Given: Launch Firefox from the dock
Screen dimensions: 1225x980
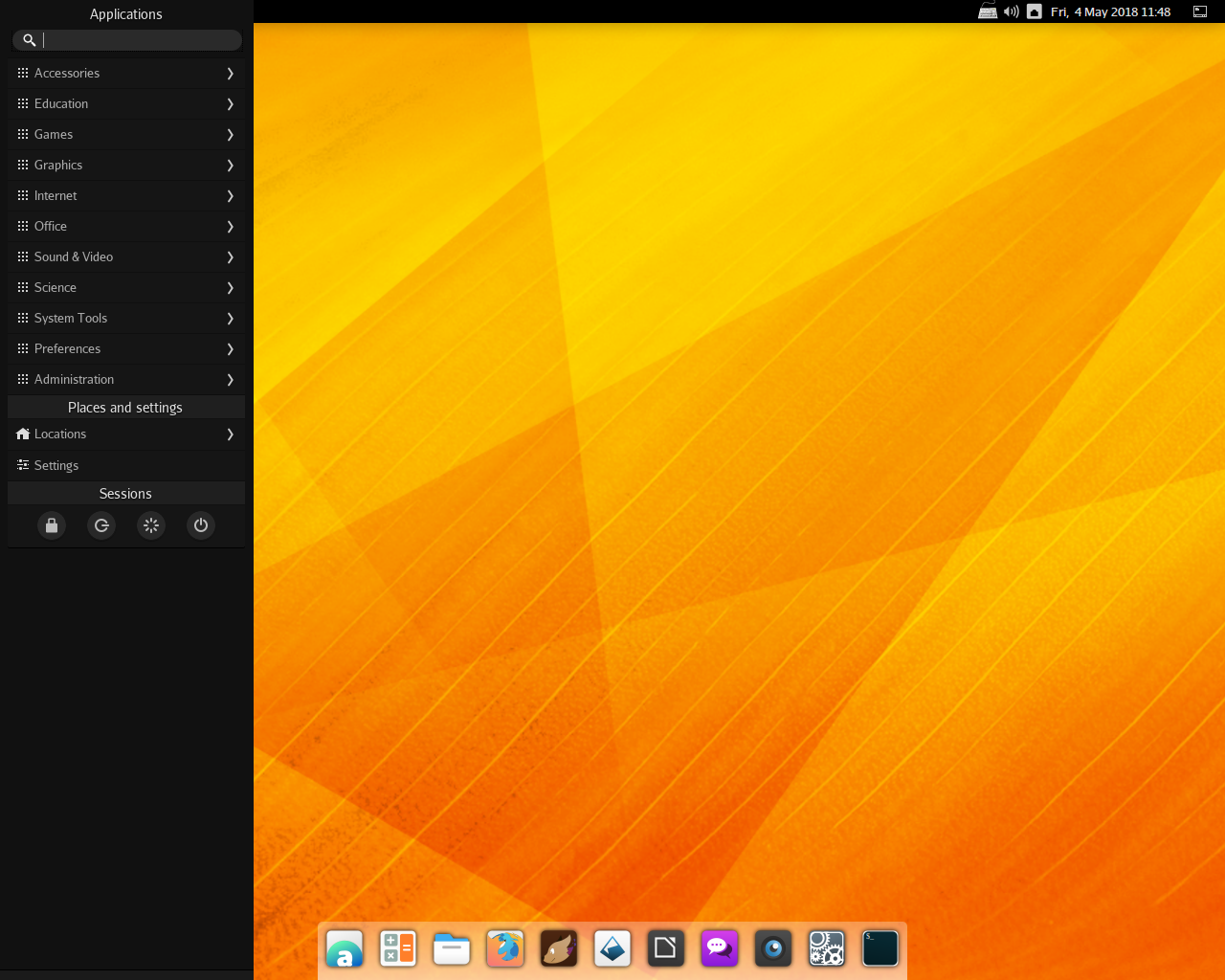Looking at the screenshot, I should [x=504, y=948].
